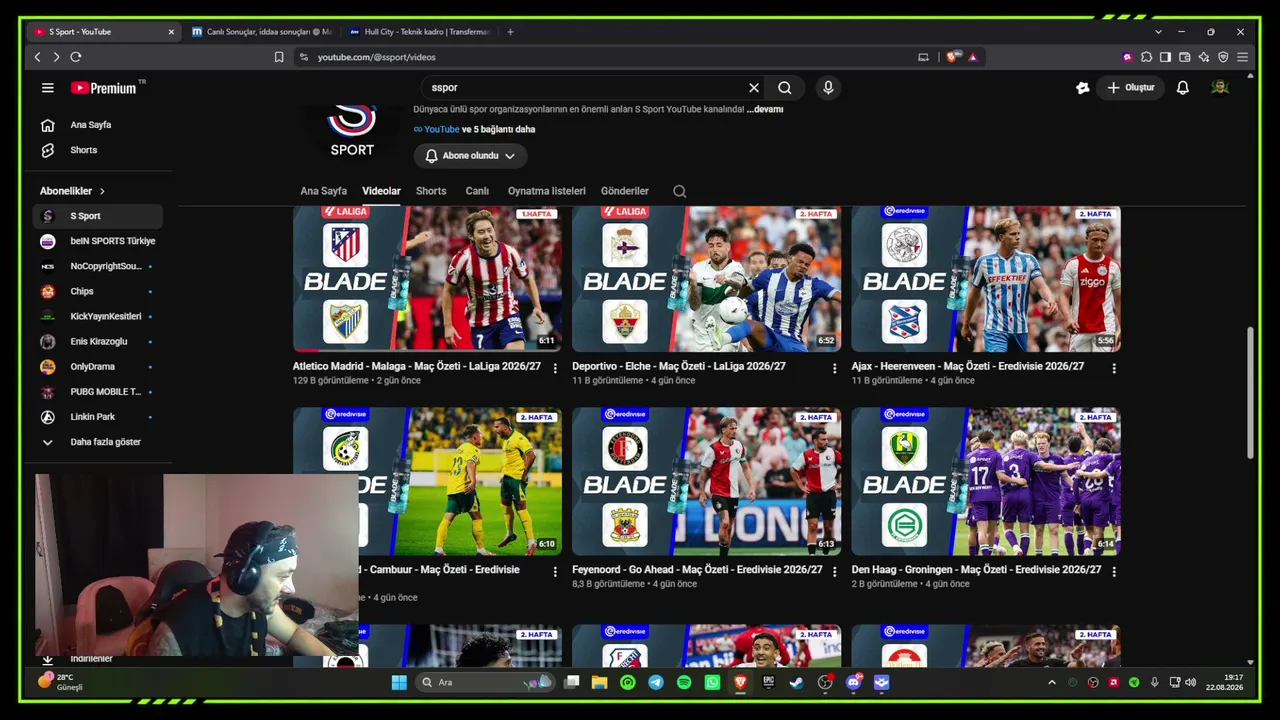Start voice search with the microphone
1280x720 pixels.
tap(828, 88)
